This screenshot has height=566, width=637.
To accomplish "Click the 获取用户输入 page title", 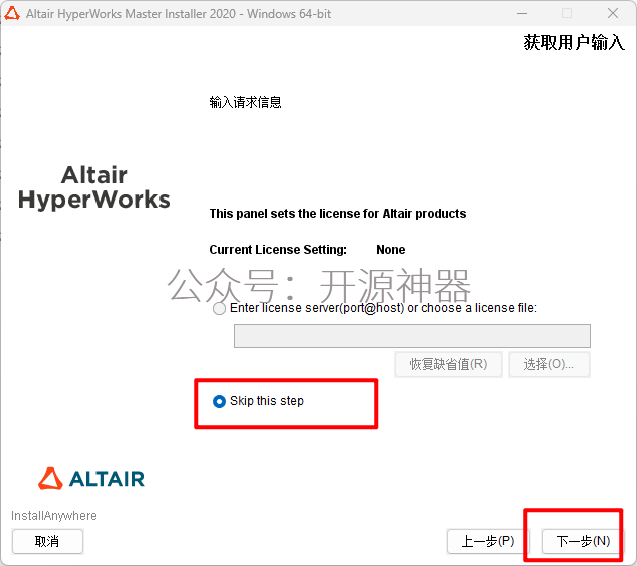I will [574, 42].
